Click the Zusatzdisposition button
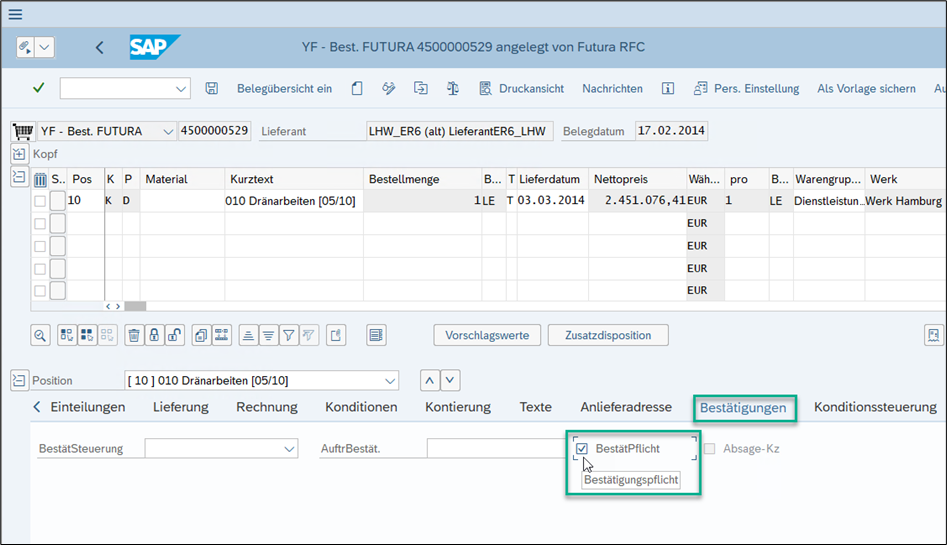This screenshot has height=545, width=947. [x=607, y=335]
